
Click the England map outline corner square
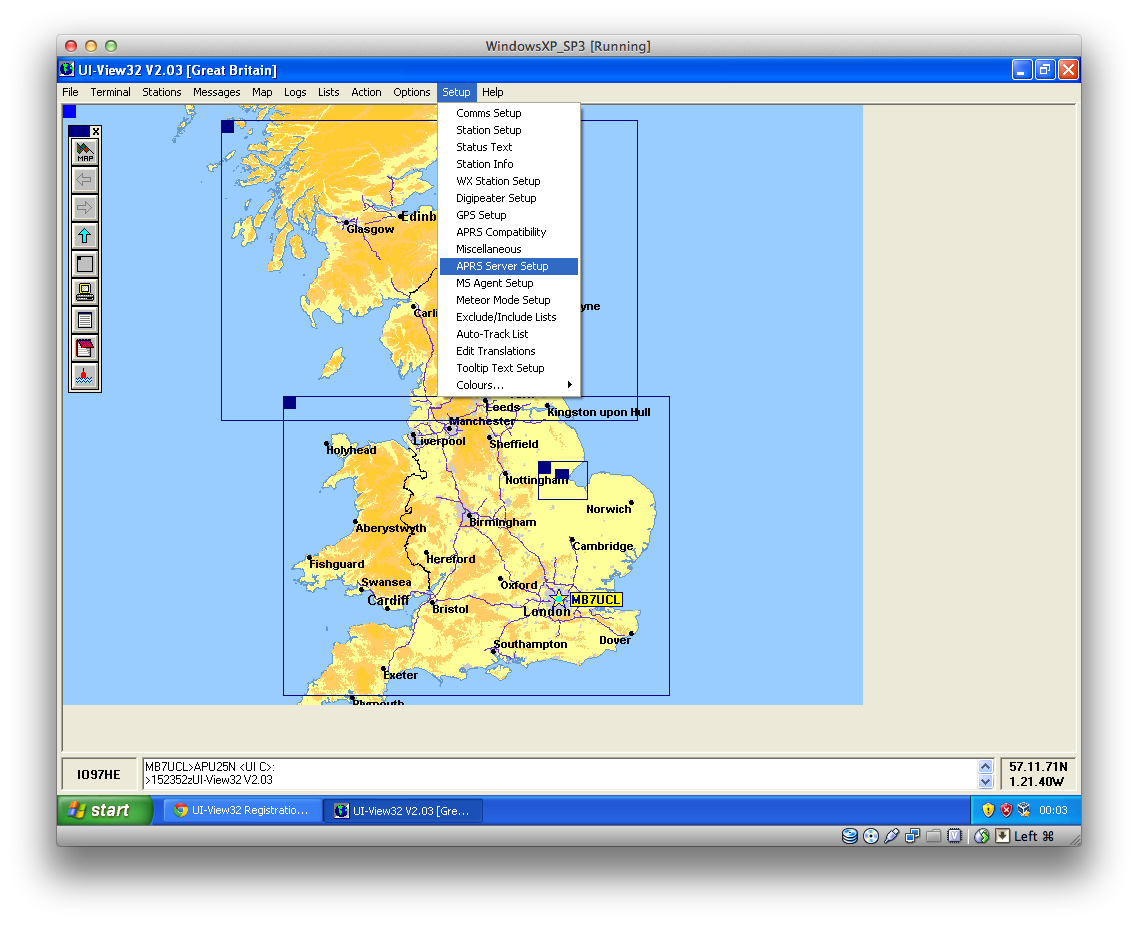[x=290, y=403]
